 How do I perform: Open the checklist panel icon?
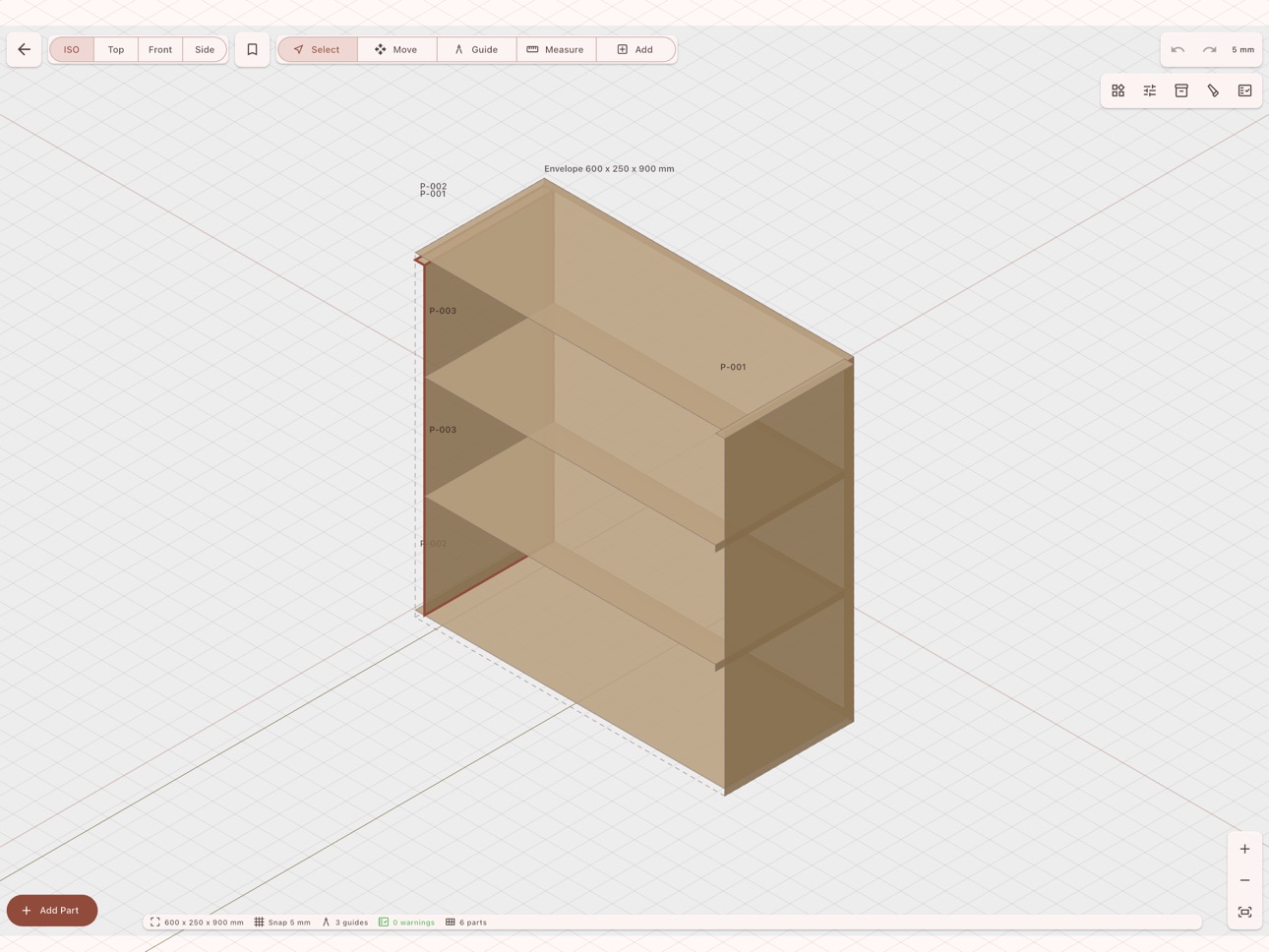coord(1244,90)
